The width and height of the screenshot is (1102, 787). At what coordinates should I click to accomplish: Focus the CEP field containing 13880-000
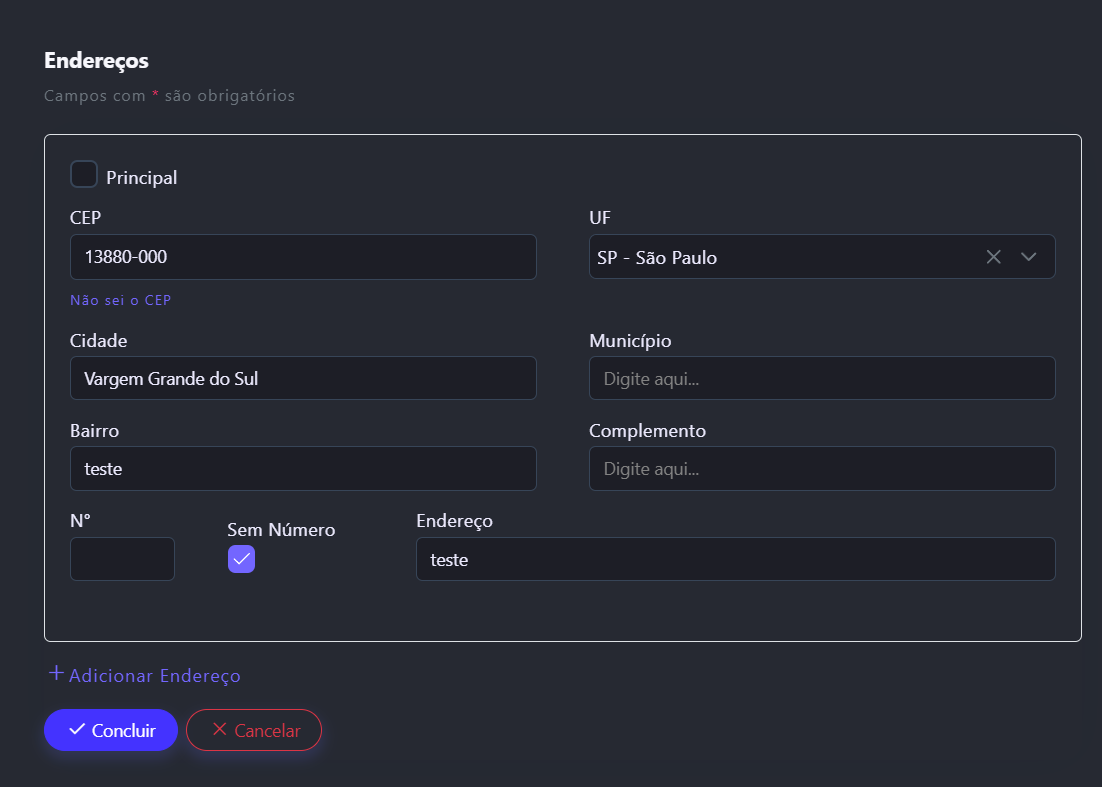tap(303, 257)
